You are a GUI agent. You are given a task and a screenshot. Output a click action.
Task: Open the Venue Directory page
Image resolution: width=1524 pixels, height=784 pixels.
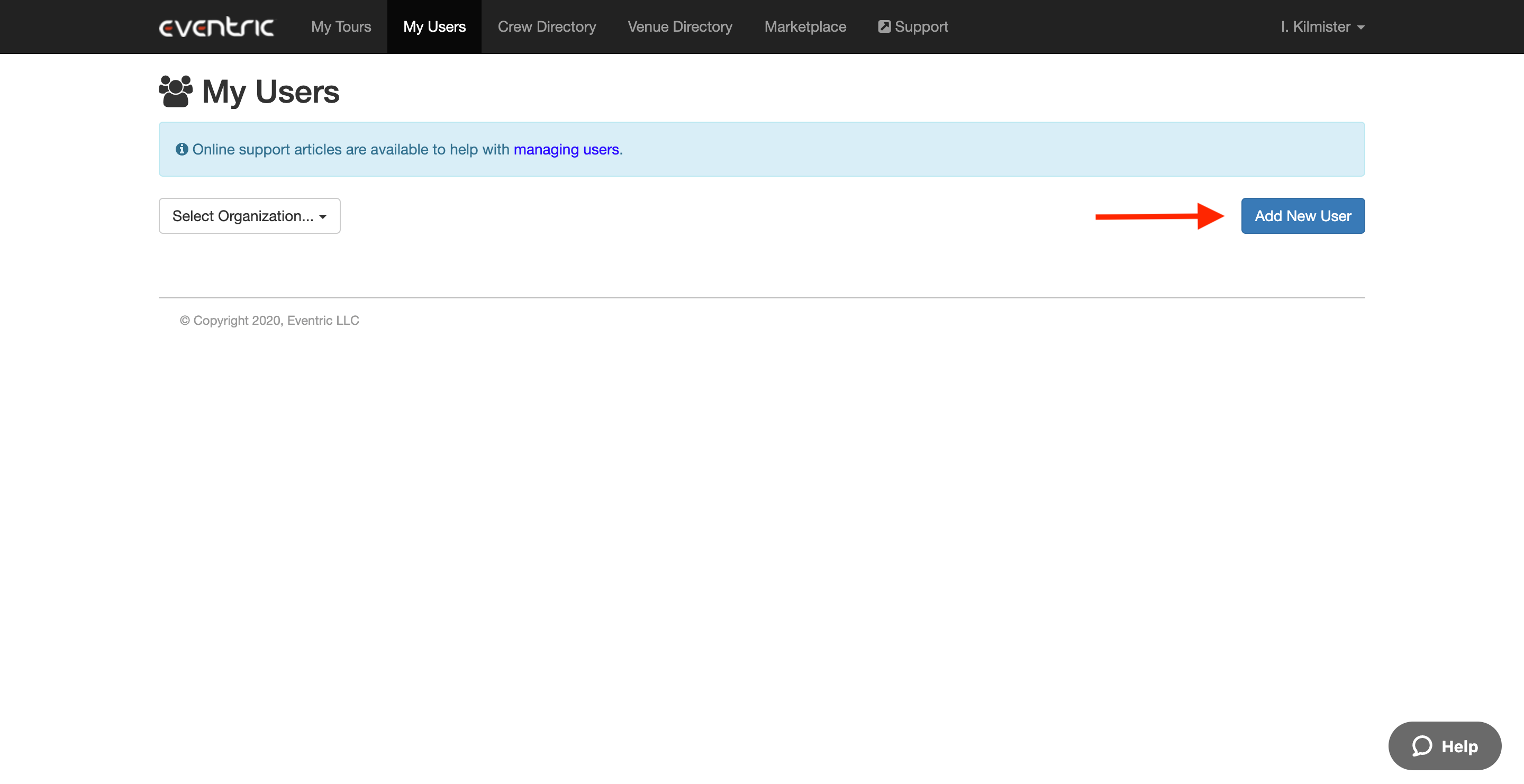point(679,26)
